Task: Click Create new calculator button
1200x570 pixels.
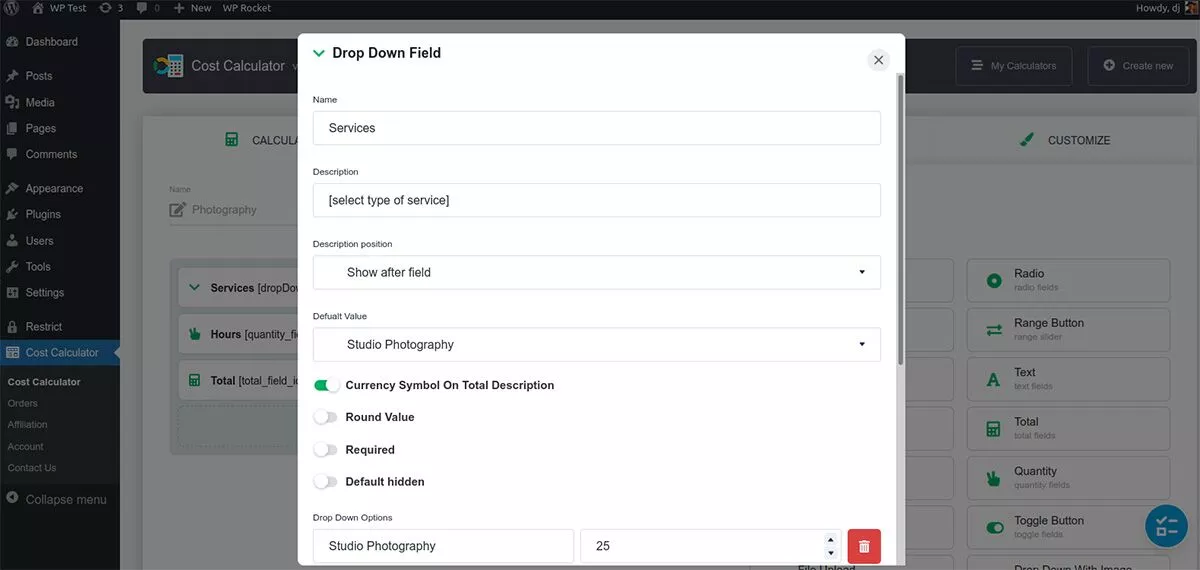Action: [x=1138, y=66]
